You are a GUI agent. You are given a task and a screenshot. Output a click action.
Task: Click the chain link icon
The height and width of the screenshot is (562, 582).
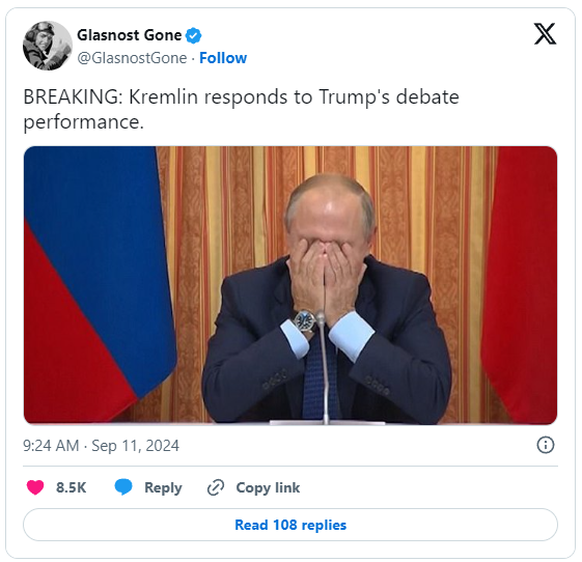(x=216, y=487)
